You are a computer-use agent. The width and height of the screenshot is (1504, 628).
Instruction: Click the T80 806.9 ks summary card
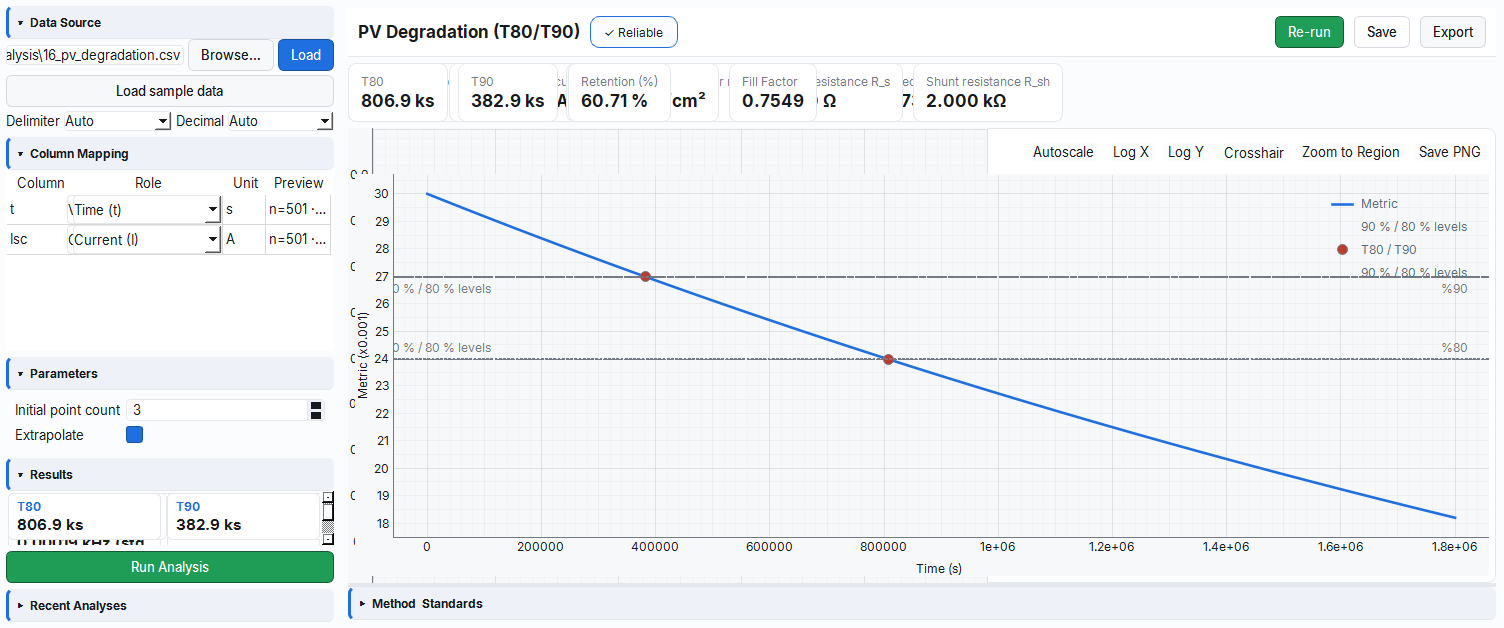pos(398,93)
